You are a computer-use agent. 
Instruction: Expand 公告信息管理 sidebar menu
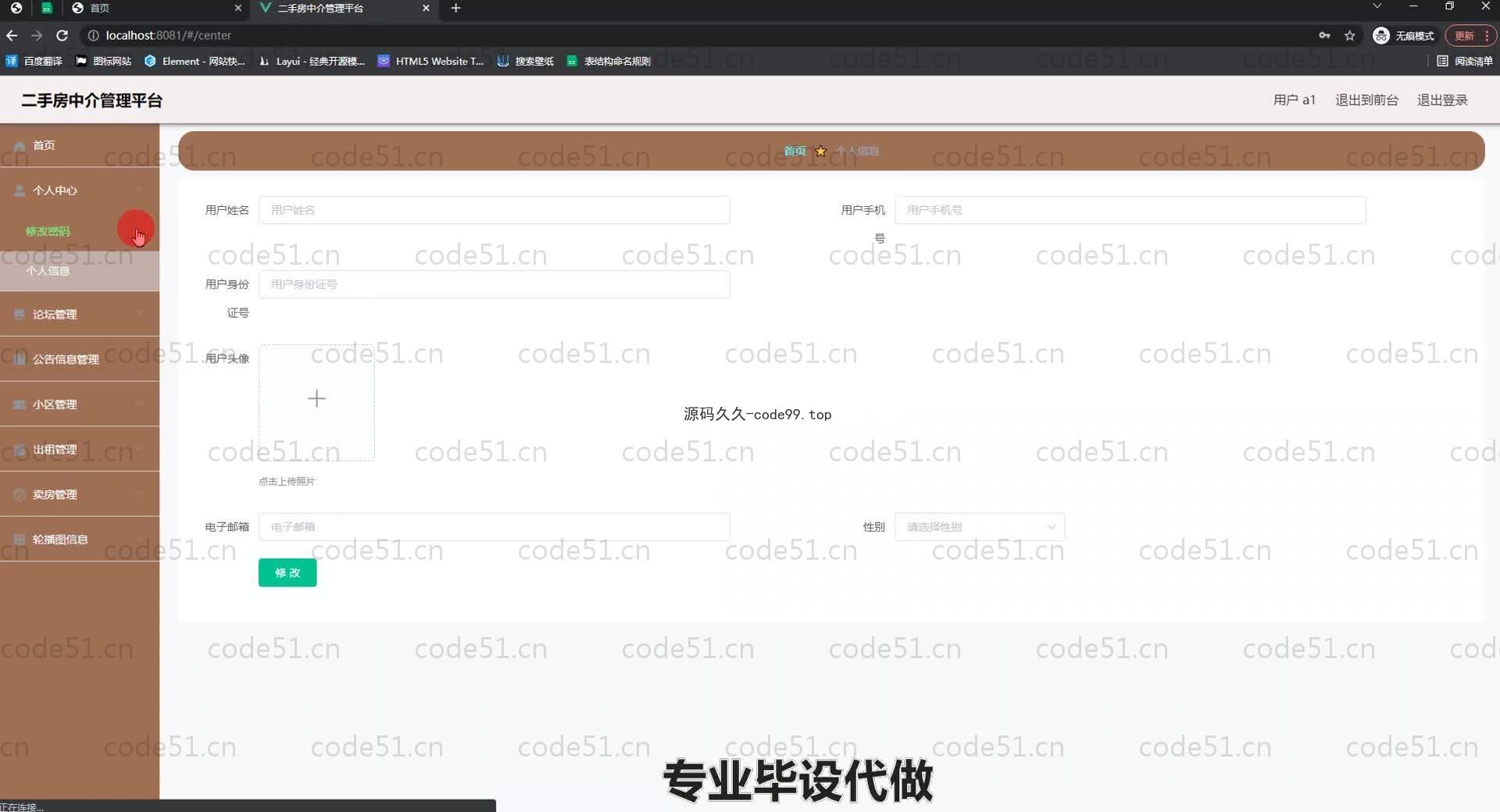tap(80, 359)
